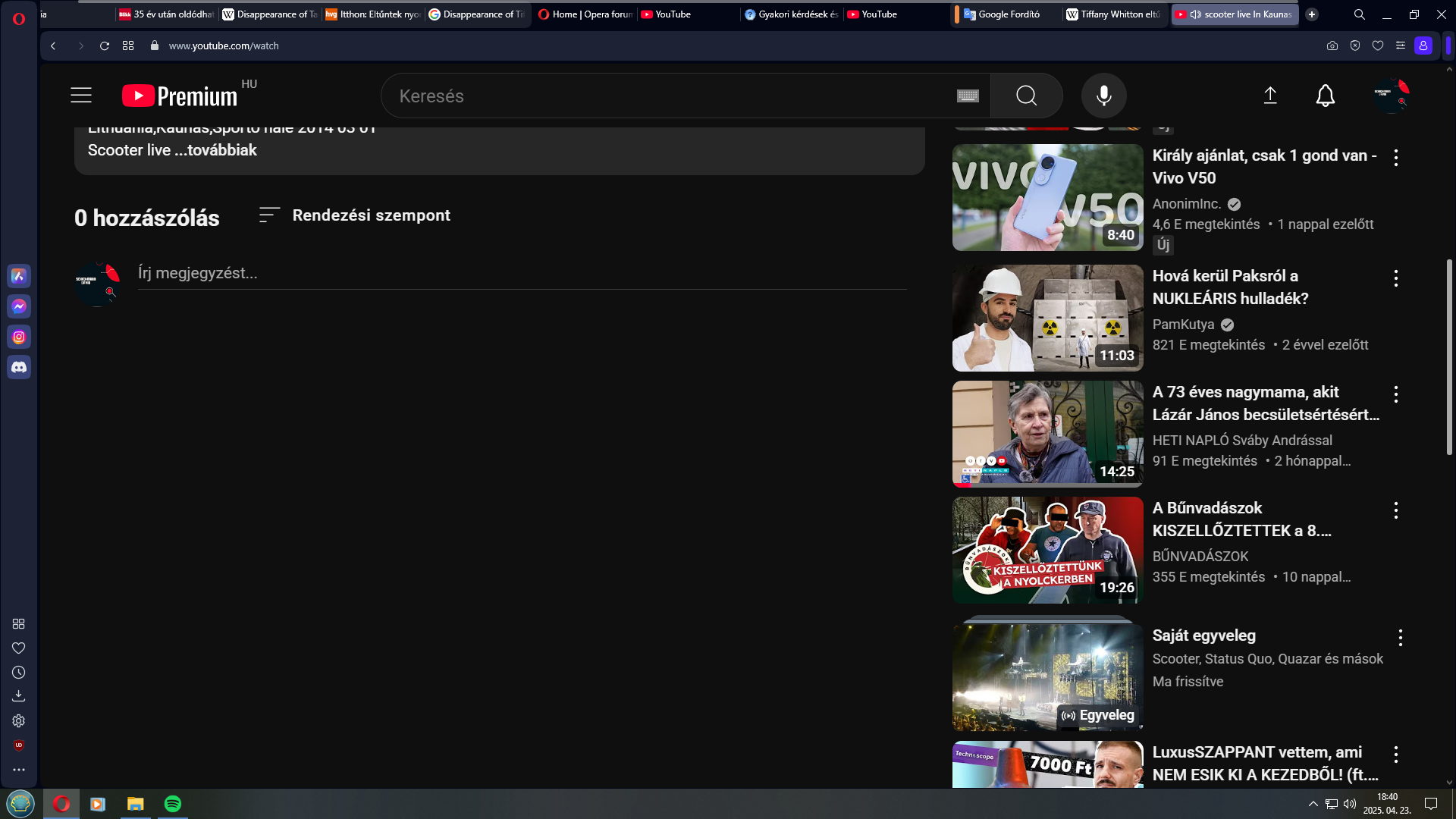
Task: Open the on-screen keyboard in search box
Action: (x=968, y=96)
